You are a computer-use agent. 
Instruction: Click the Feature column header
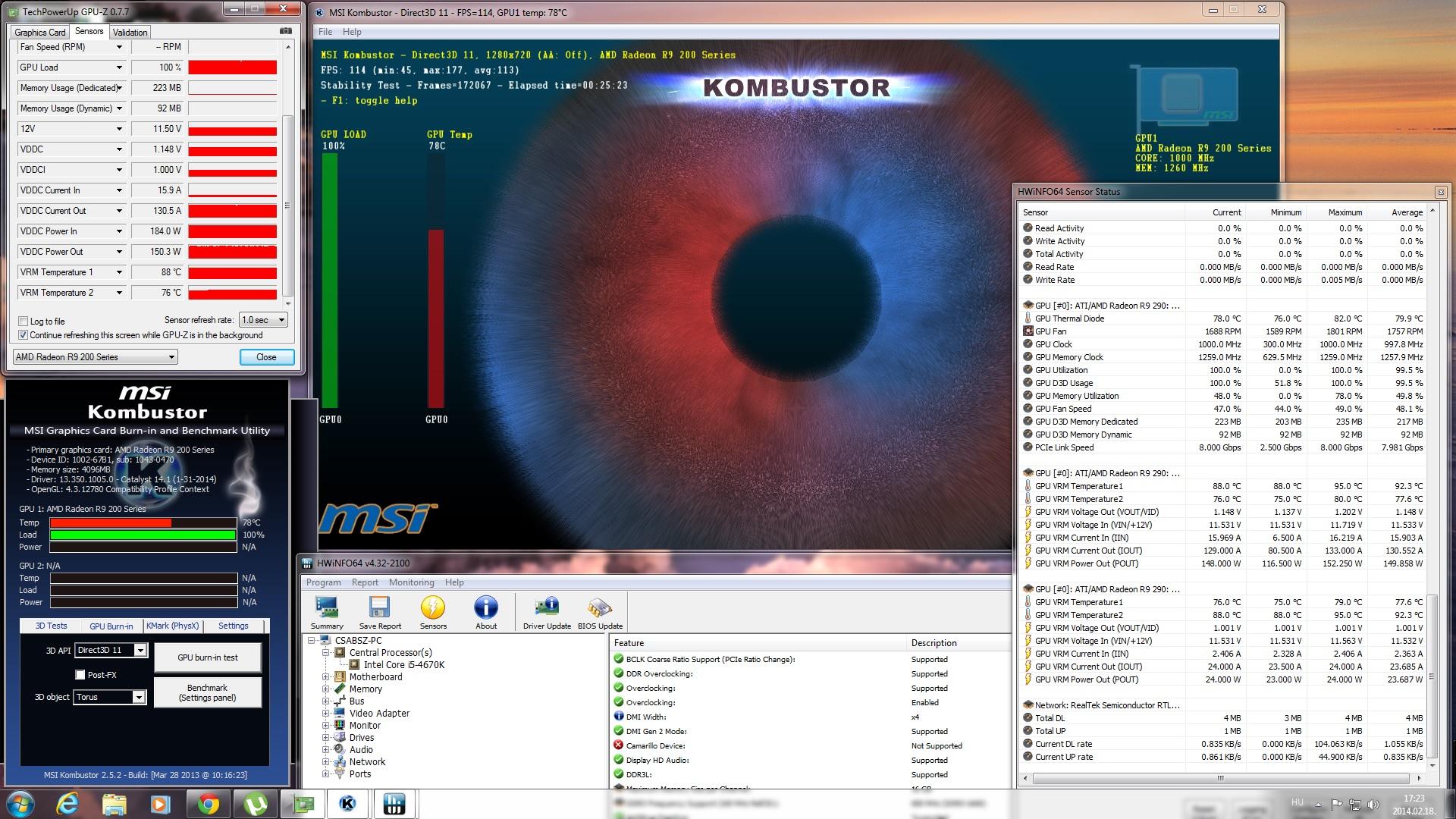coord(758,643)
